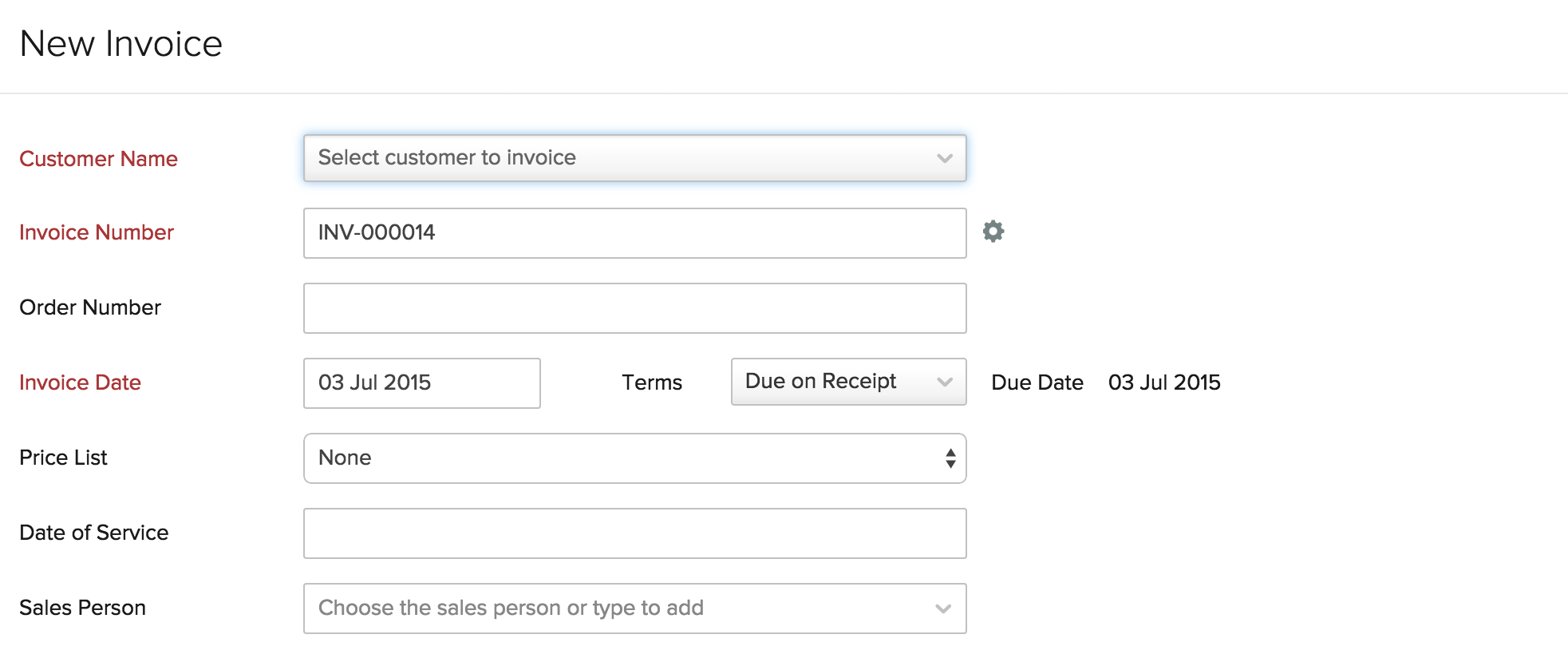Click the red Invoice Number label

pos(97,232)
